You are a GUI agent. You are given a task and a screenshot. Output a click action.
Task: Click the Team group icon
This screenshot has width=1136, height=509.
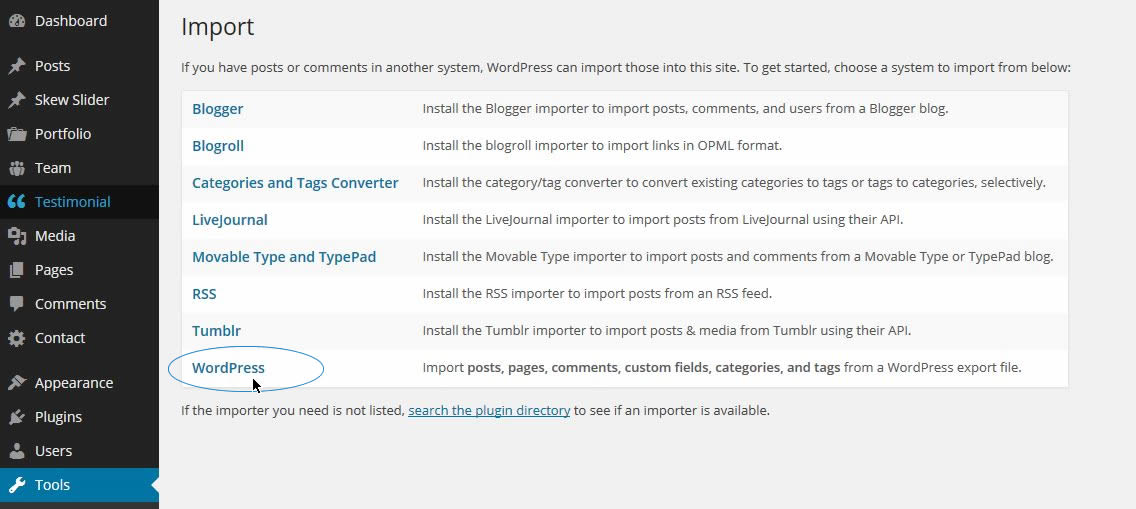16,168
